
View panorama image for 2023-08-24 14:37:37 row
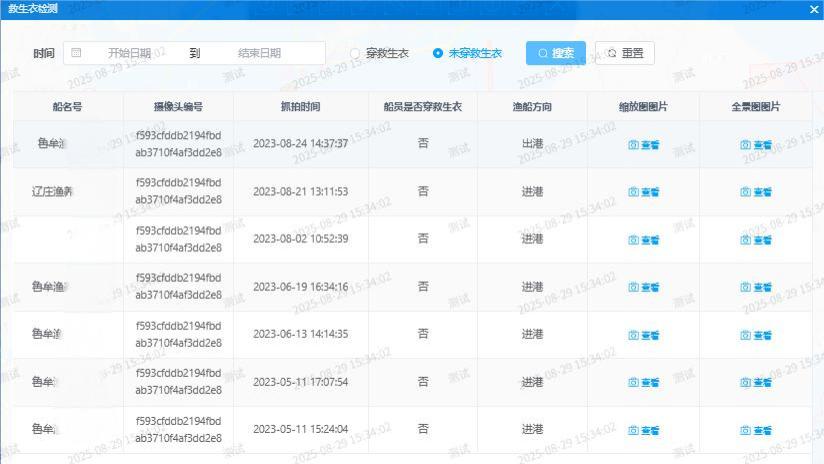coord(756,145)
